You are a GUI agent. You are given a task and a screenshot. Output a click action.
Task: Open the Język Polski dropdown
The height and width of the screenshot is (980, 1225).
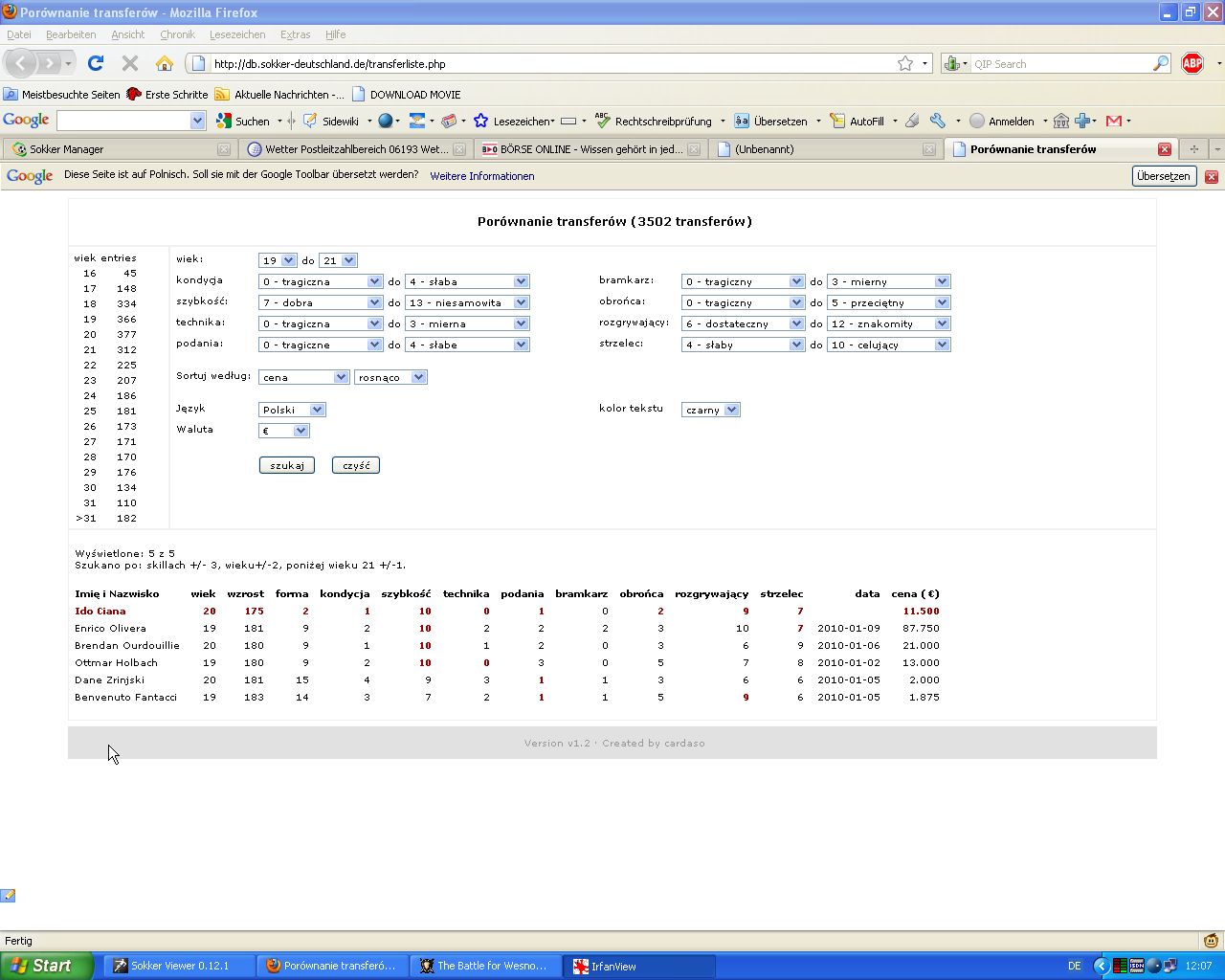pos(292,410)
